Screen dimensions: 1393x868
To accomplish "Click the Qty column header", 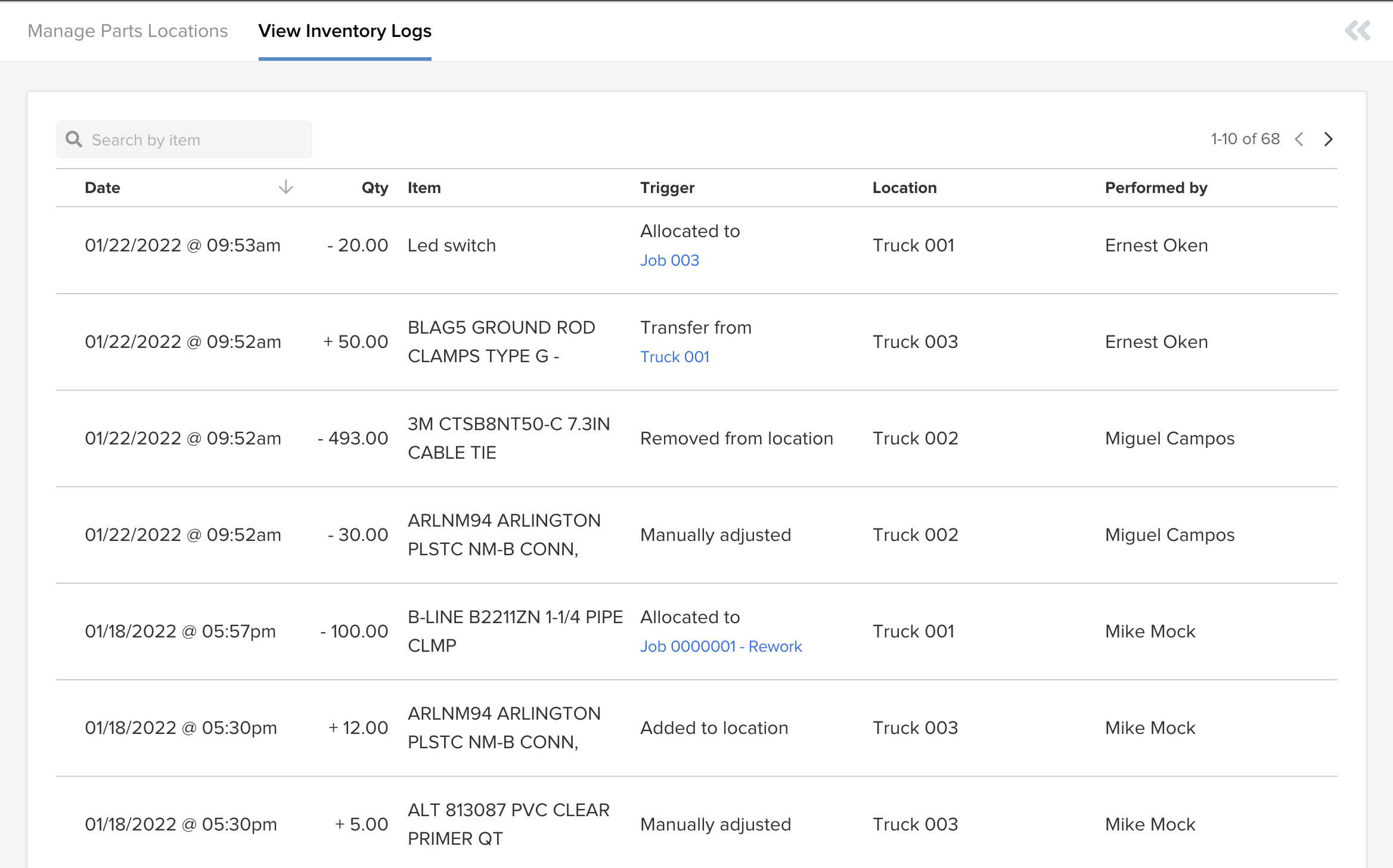I will 375,188.
